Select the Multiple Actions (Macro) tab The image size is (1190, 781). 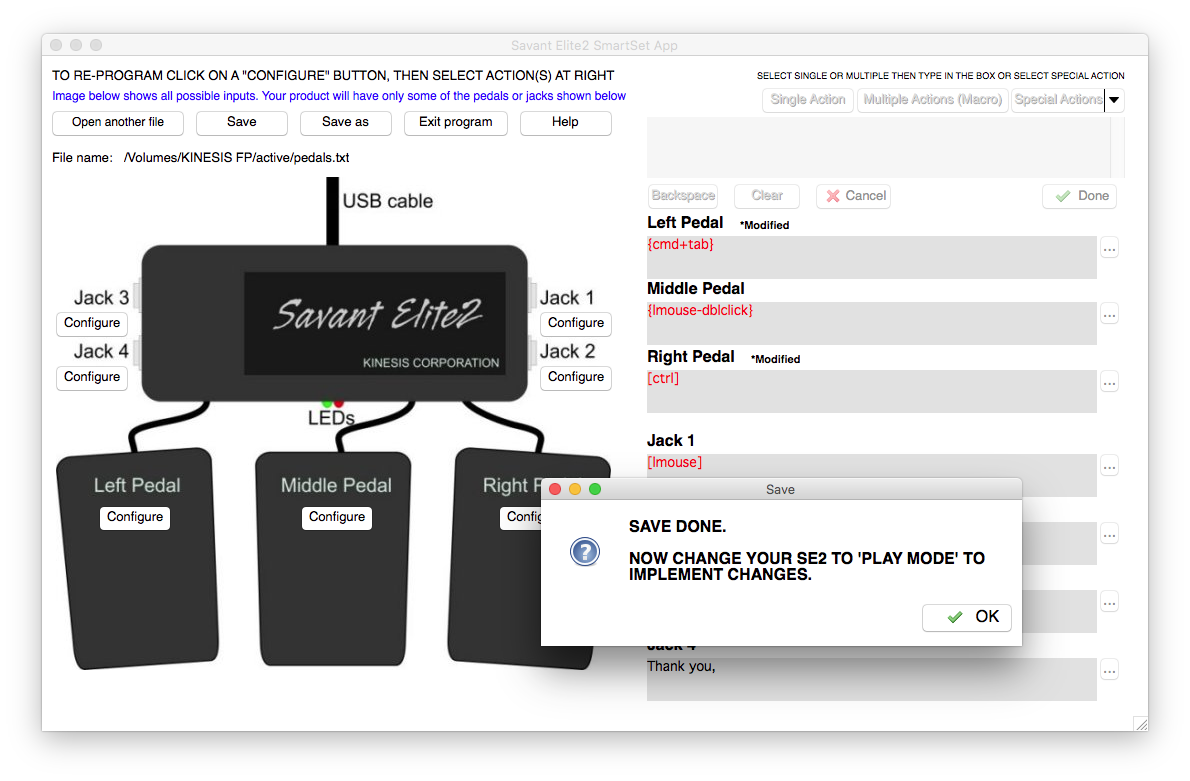click(933, 100)
